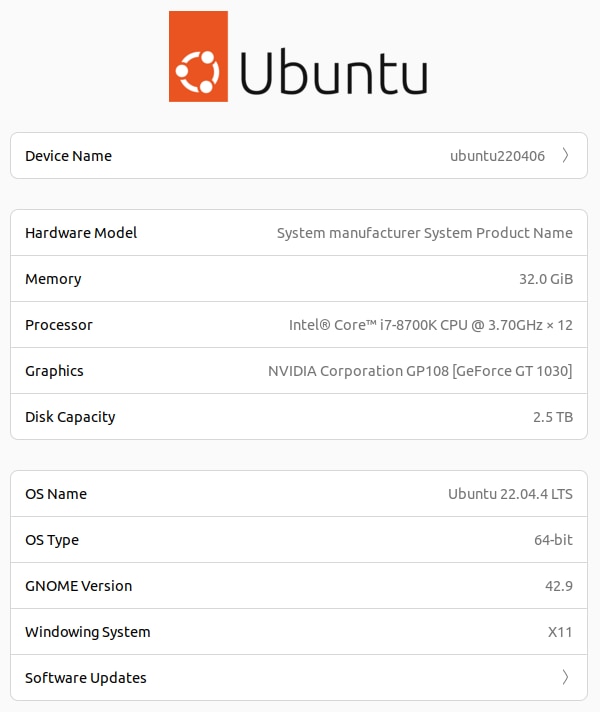The image size is (600, 712).
Task: Open the Software Updates row
Action: [x=299, y=678]
